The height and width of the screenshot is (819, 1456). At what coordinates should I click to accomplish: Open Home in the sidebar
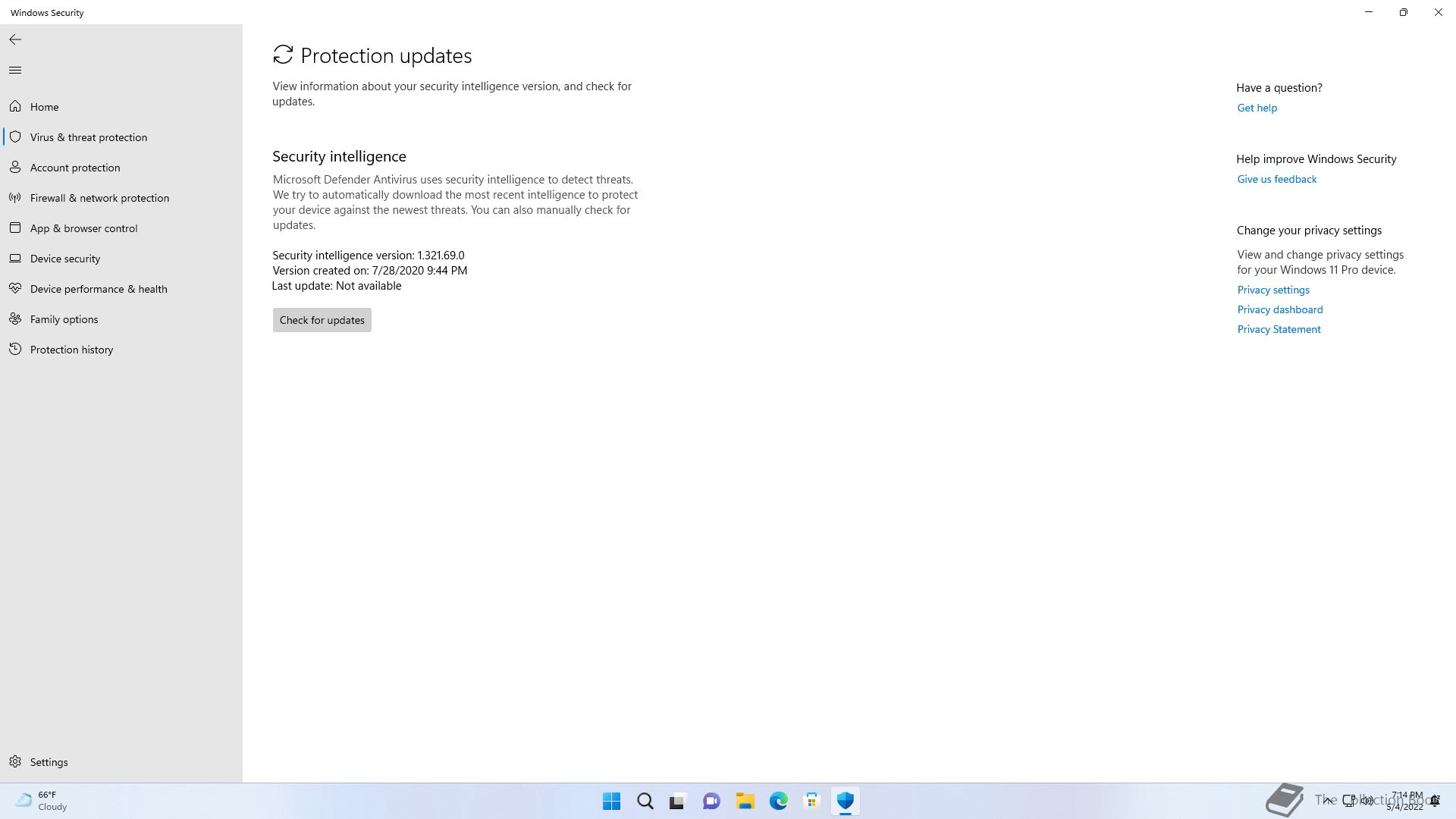[121, 107]
